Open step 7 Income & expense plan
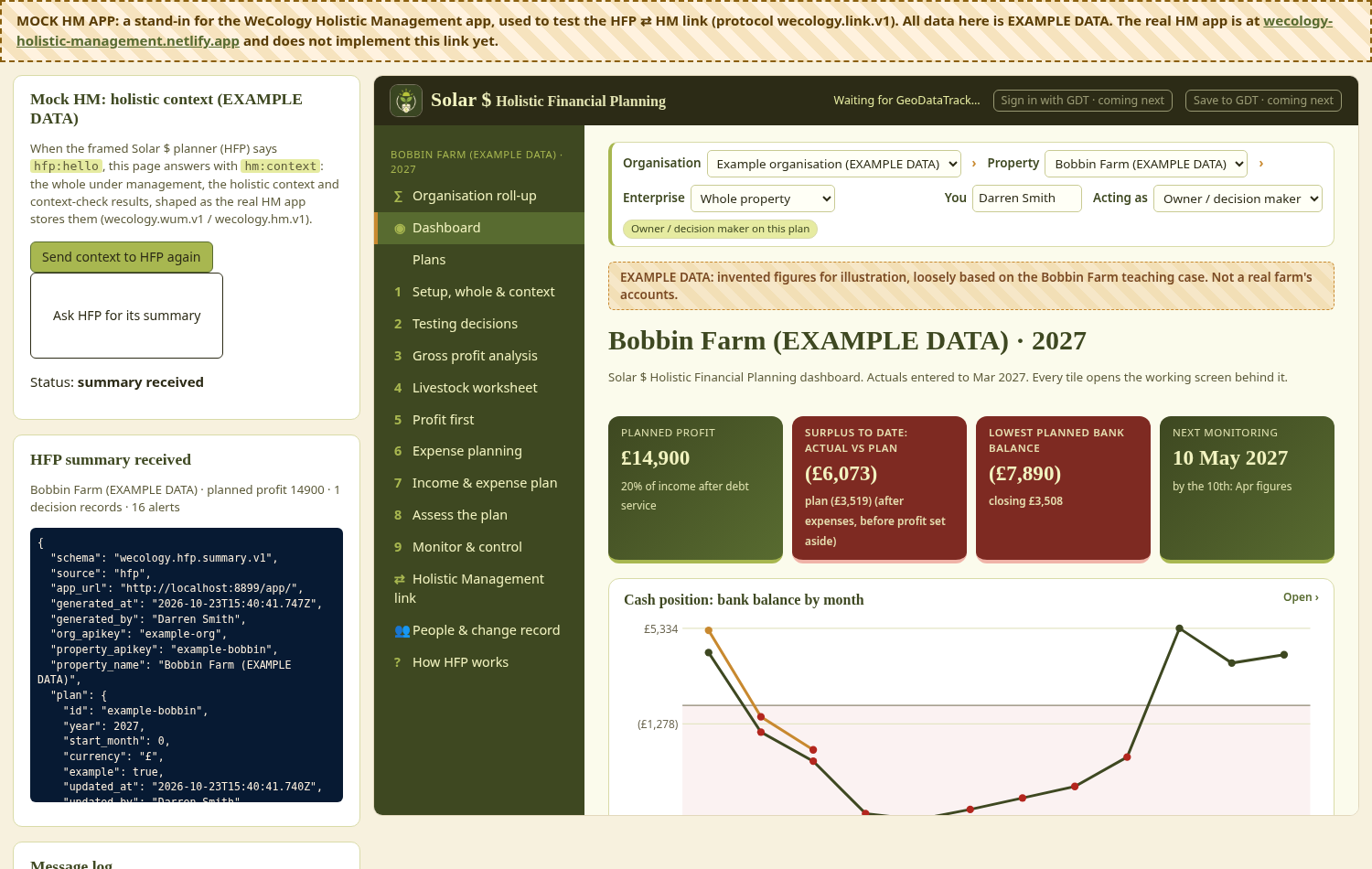Viewport: 1372px width, 869px height. pyautogui.click(x=479, y=483)
